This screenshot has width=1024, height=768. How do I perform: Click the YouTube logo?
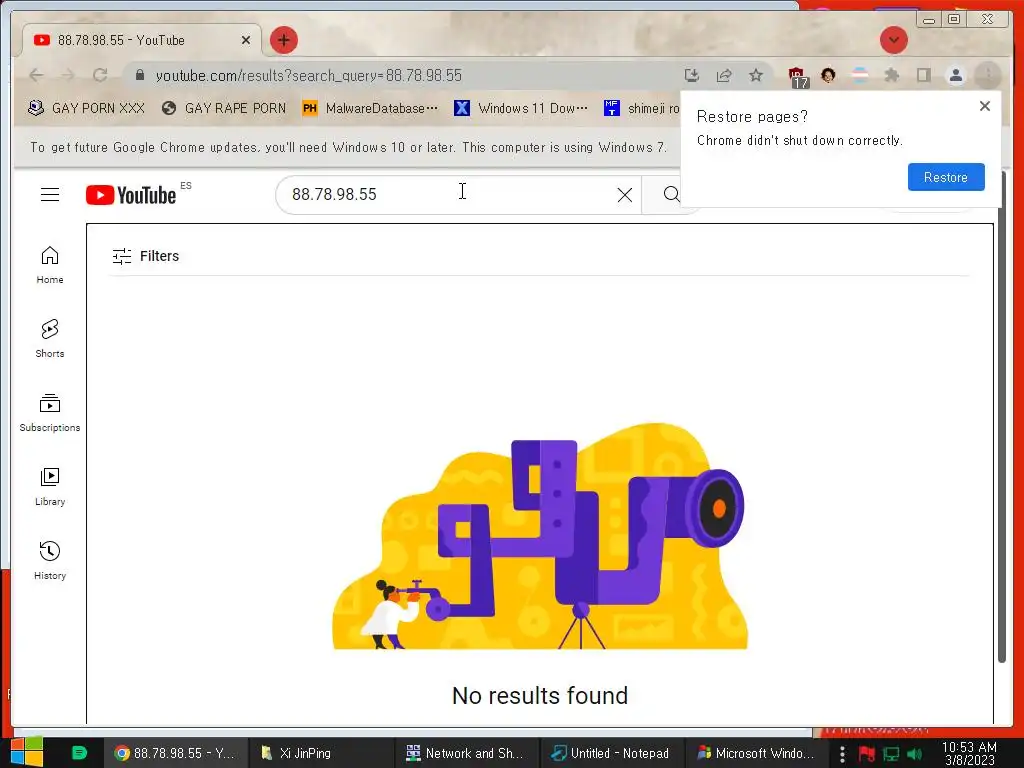pyautogui.click(x=131, y=195)
